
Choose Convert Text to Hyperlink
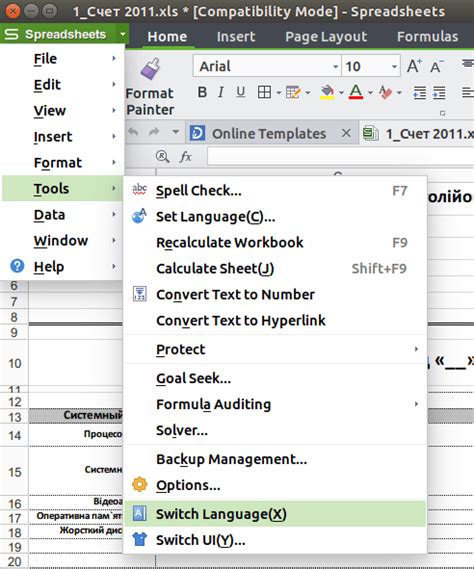coord(275,320)
